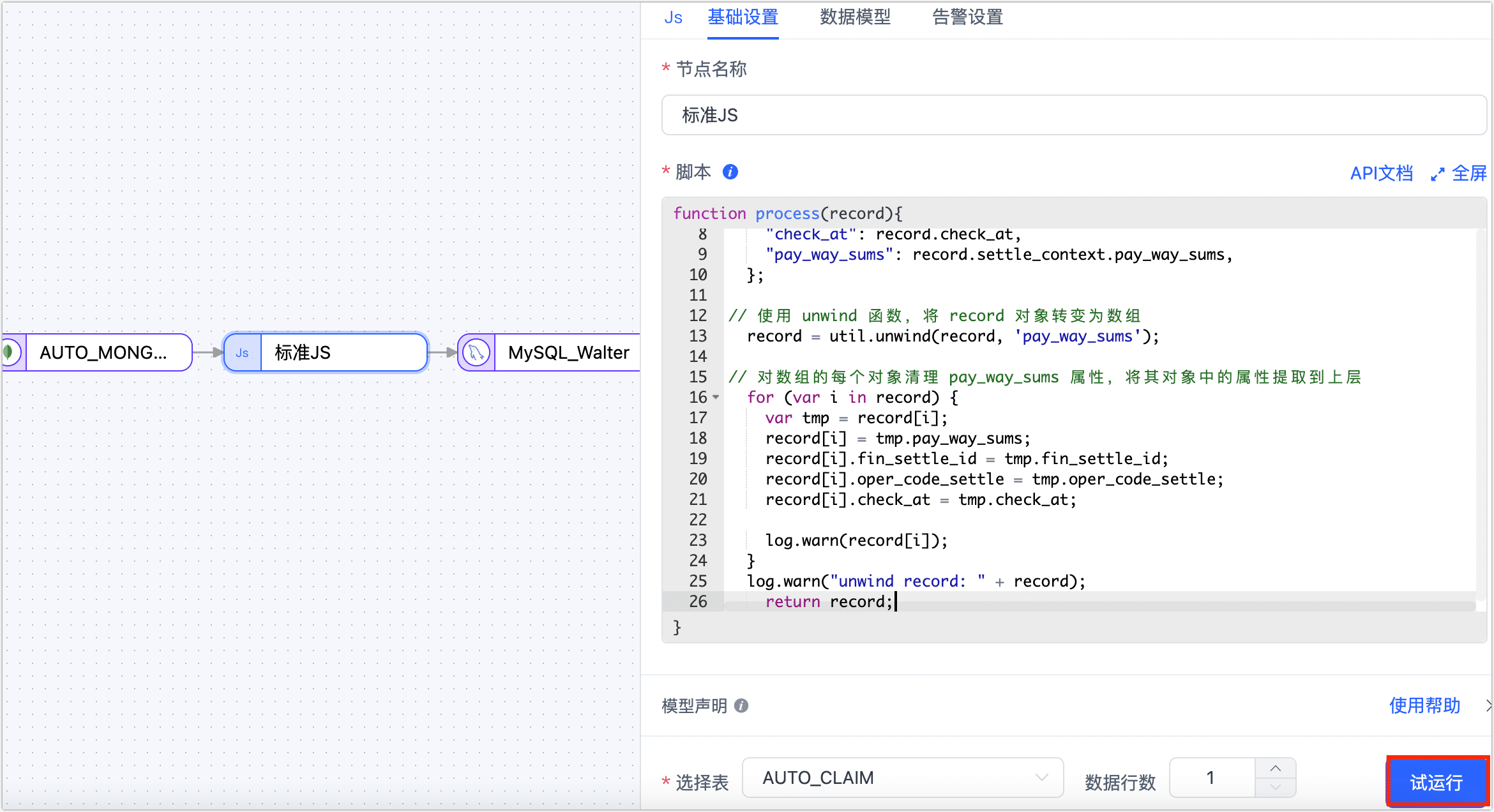The width and height of the screenshot is (1494, 812).
Task: Click the fullscreen expand arrows icon
Action: point(1437,174)
